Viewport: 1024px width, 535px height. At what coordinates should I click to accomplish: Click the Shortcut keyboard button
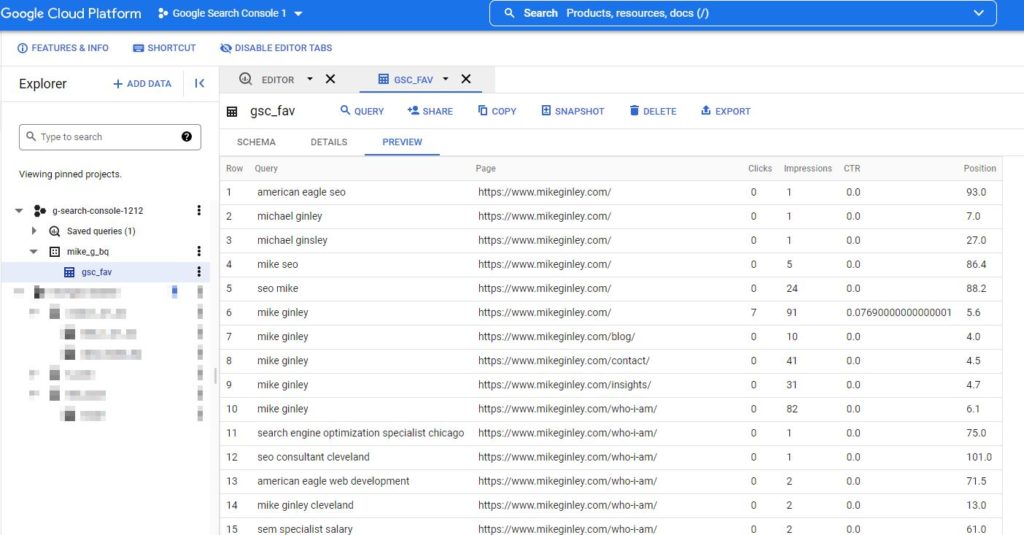point(164,48)
